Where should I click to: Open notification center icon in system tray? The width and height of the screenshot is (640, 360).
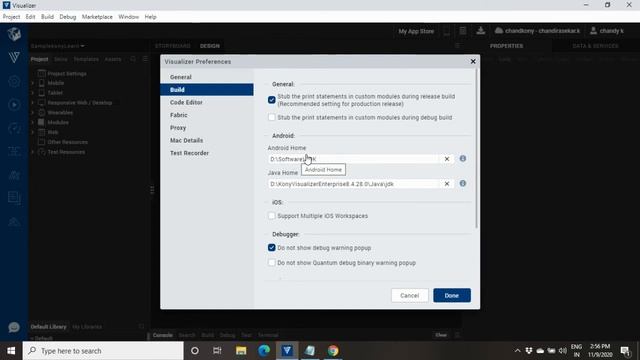(625, 351)
